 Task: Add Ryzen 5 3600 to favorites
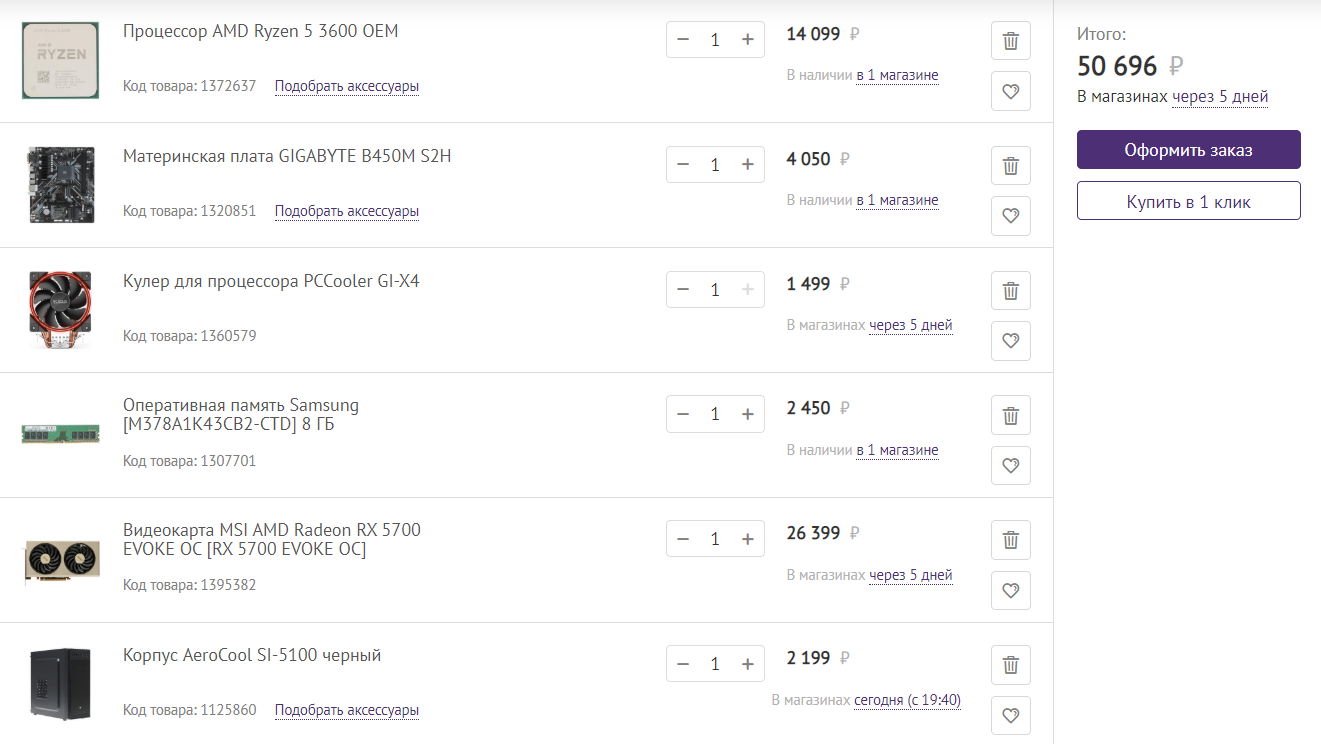1010,91
